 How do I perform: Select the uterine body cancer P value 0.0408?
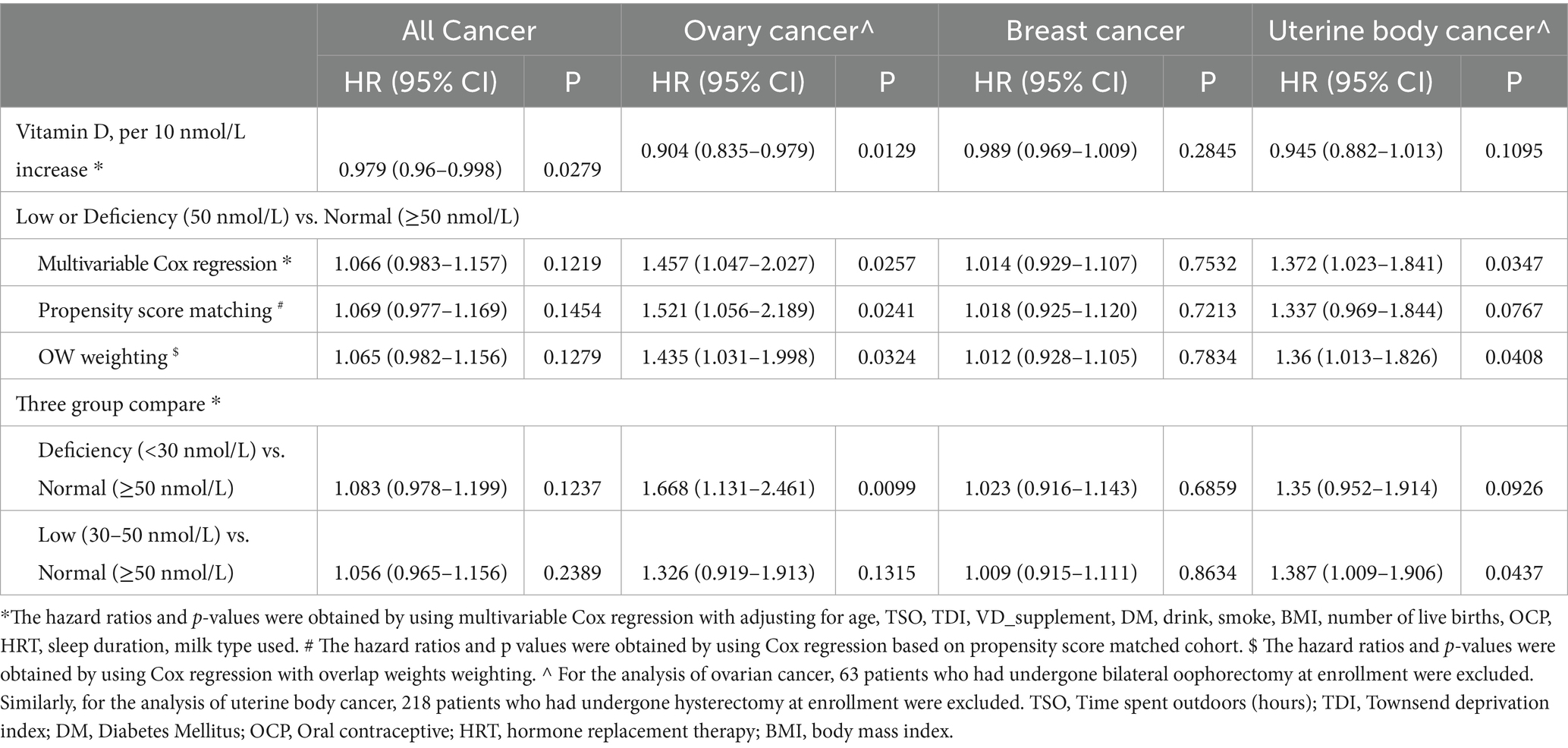tap(1513, 357)
